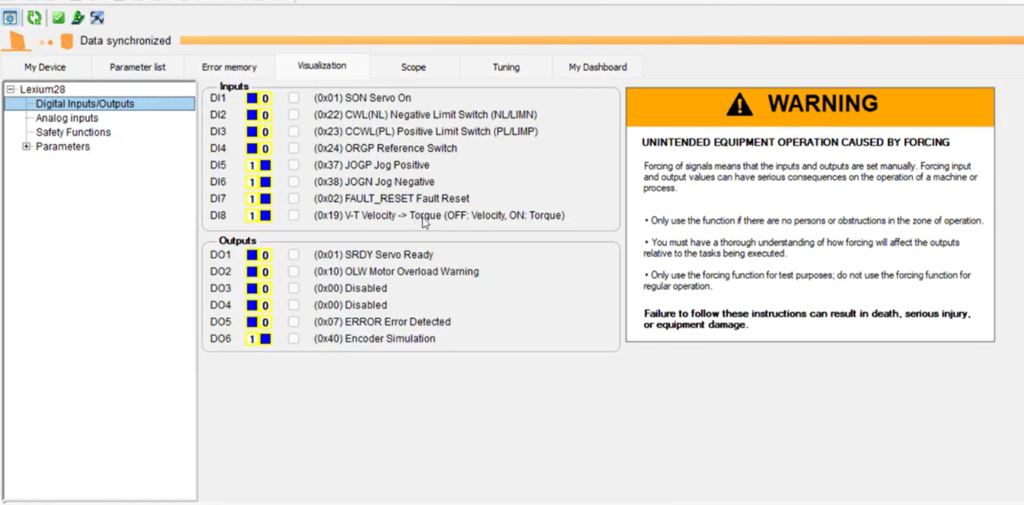The width and height of the screenshot is (1024, 505).
Task: Tick the force checkbox for DI7 Fault Reset
Action: (x=293, y=199)
